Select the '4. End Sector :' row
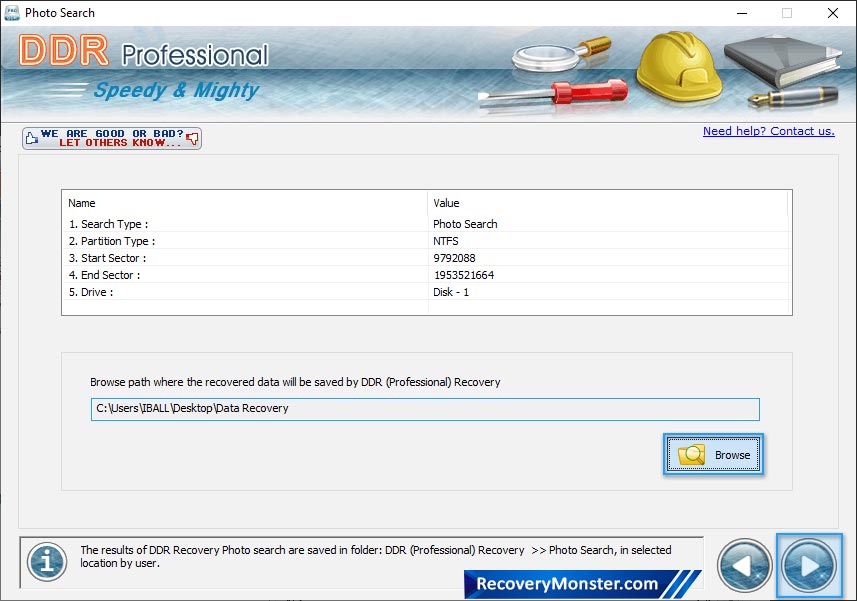The width and height of the screenshot is (857, 601). 426,275
